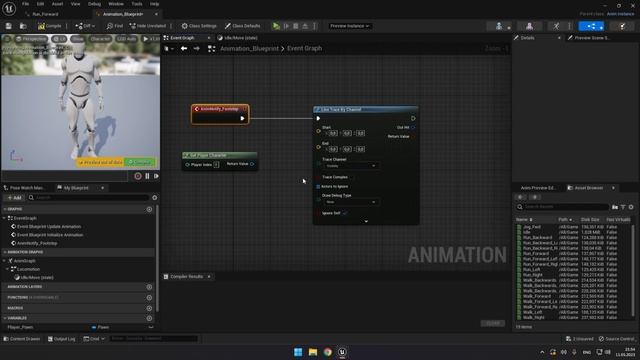Collapse the EventGraph tree item
This screenshot has width=640, height=360.
pyautogui.click(x=4, y=219)
